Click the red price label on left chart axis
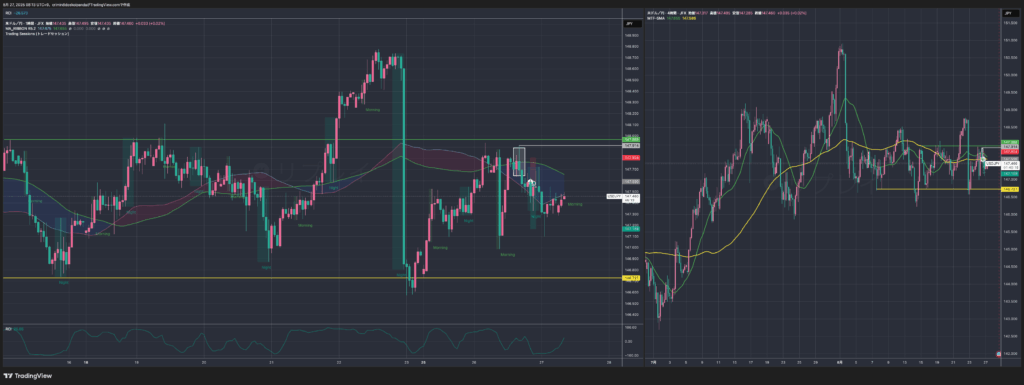The height and width of the screenshot is (385, 1024). pos(632,158)
